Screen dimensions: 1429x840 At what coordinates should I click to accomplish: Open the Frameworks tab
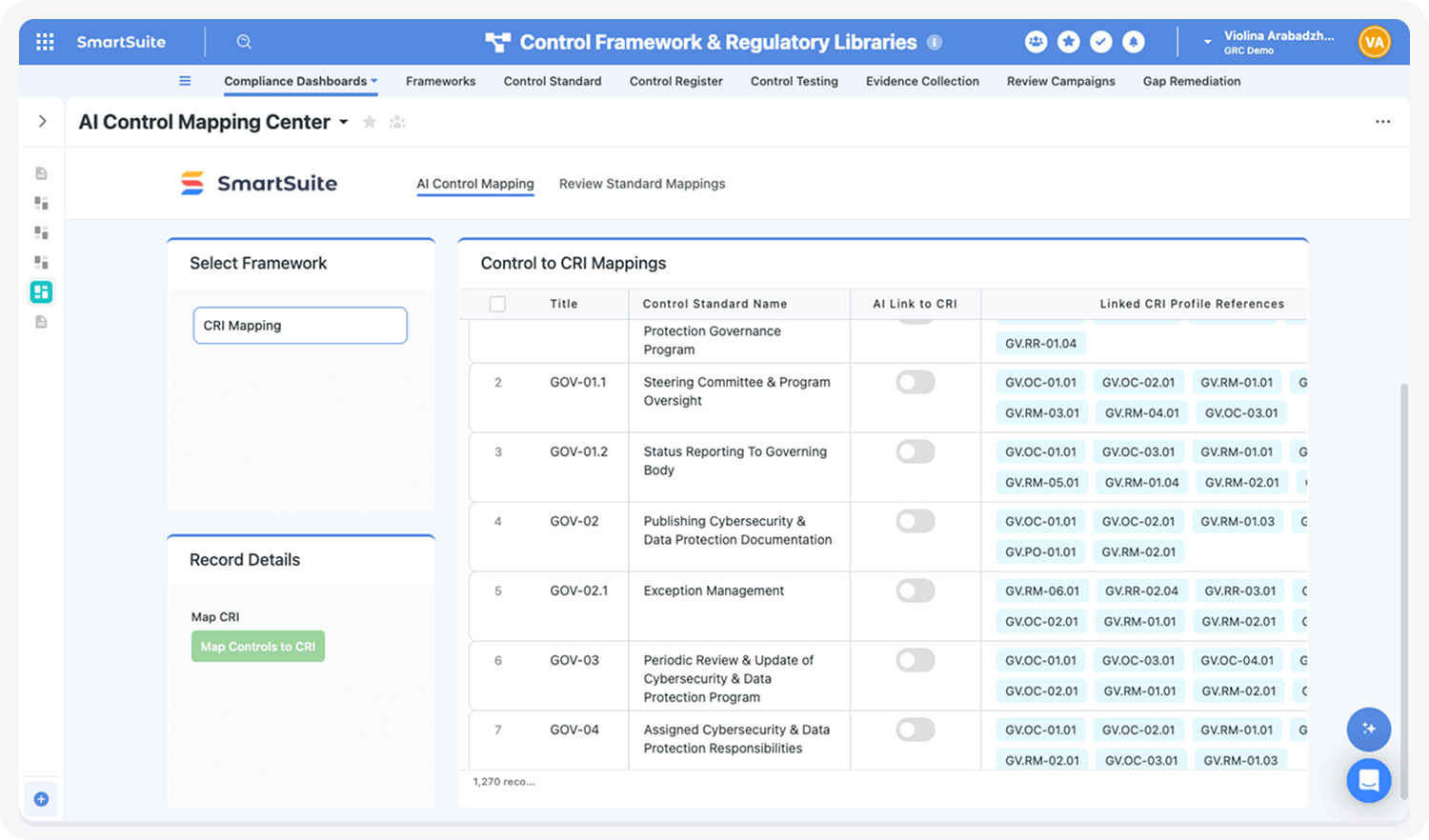pyautogui.click(x=440, y=81)
